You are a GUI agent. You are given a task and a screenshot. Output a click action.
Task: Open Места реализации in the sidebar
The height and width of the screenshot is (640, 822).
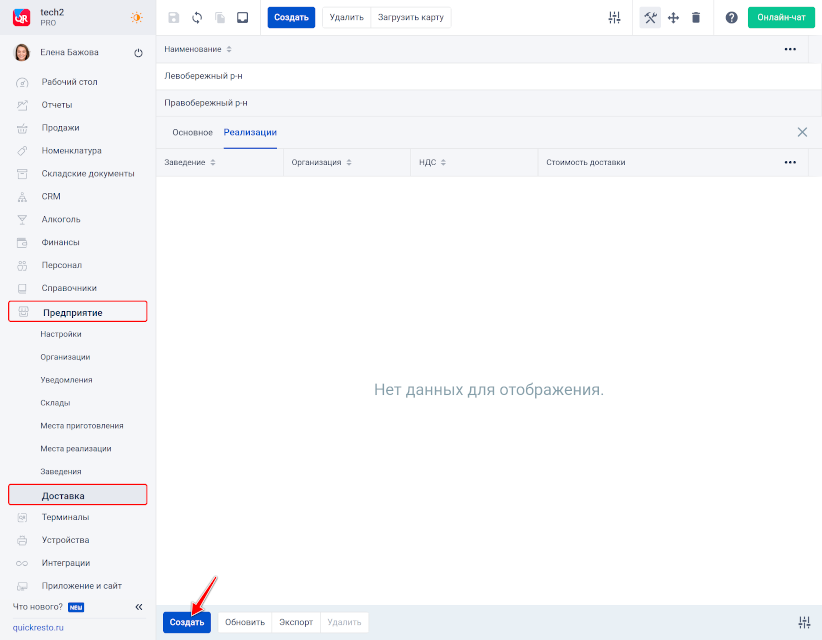[x=76, y=448]
